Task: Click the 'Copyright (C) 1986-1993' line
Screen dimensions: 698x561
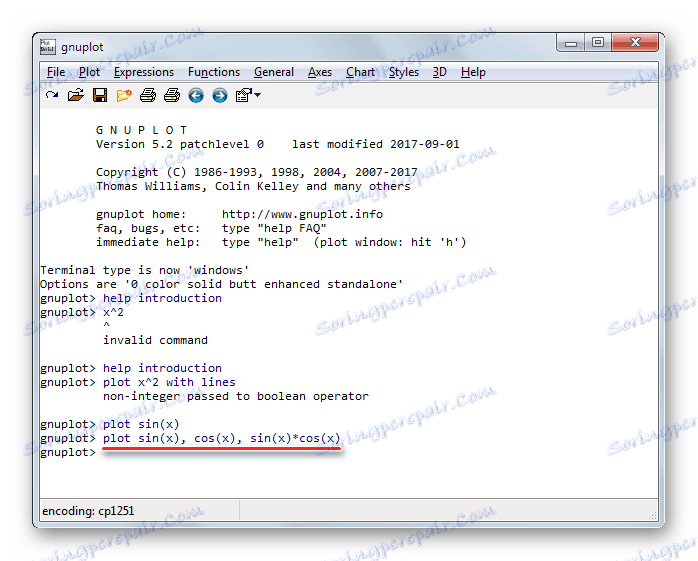Action: tap(257, 172)
